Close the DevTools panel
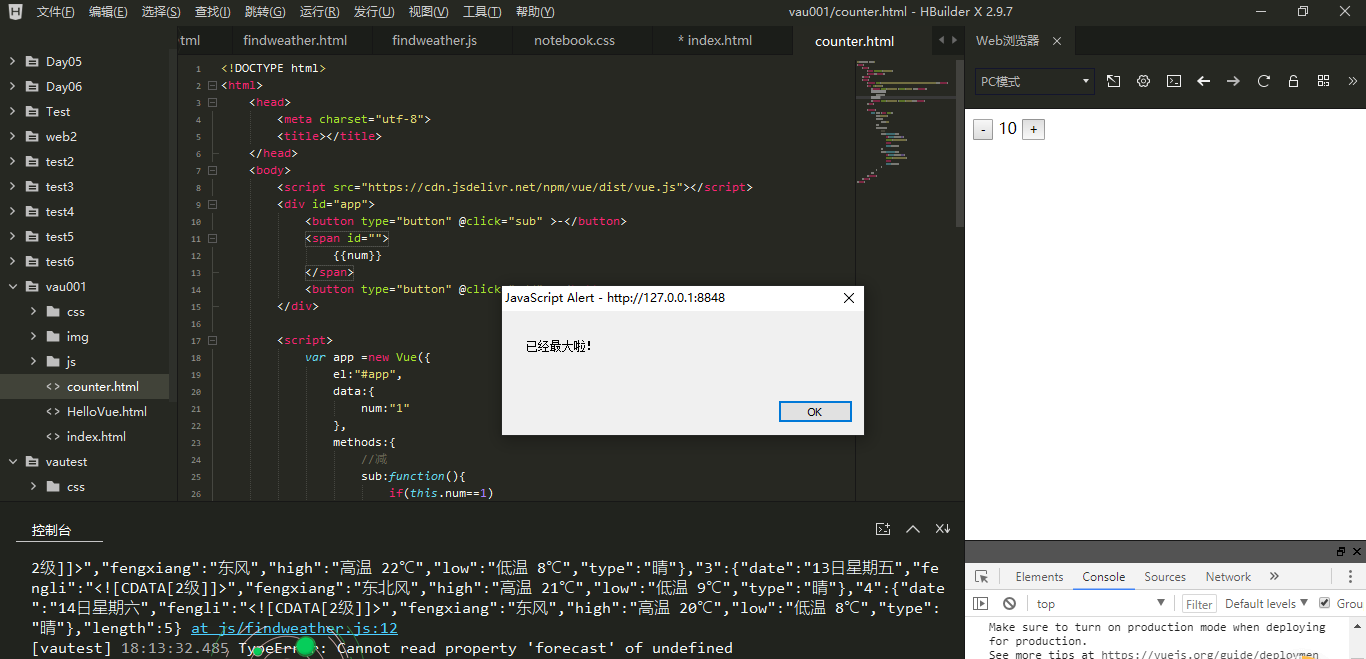The width and height of the screenshot is (1366, 659). (x=1357, y=551)
